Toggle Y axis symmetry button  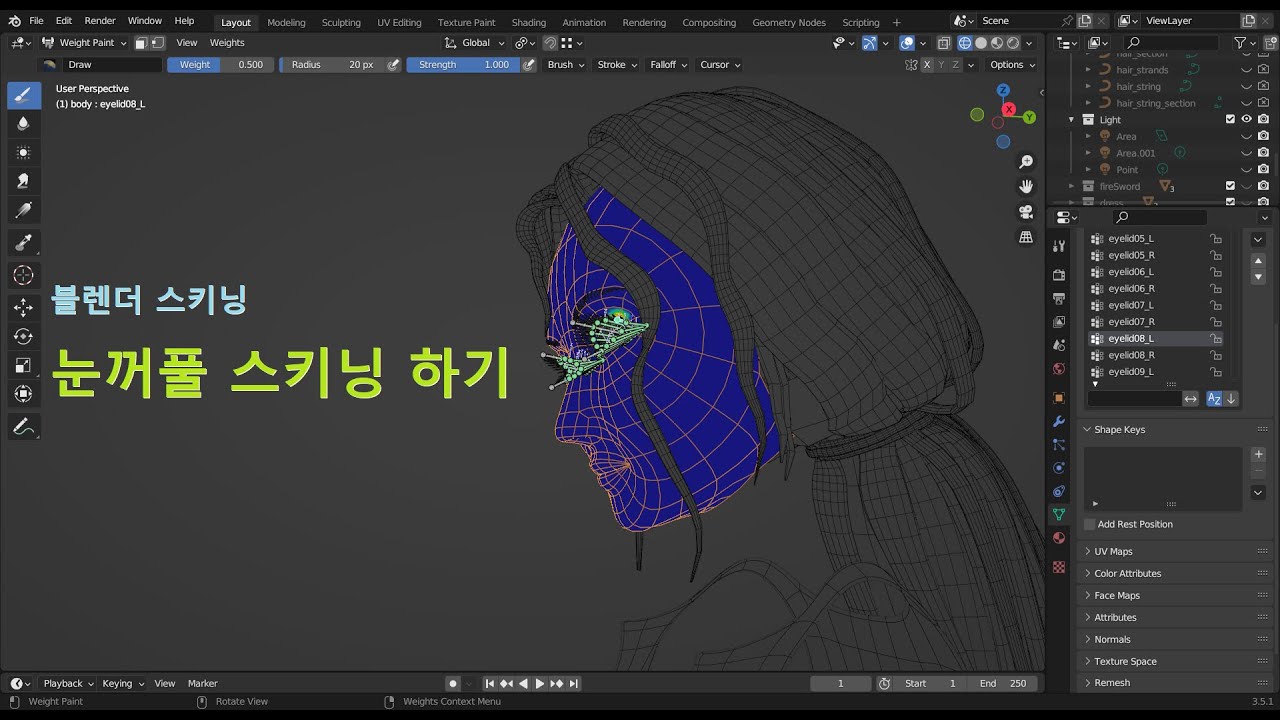tap(941, 65)
